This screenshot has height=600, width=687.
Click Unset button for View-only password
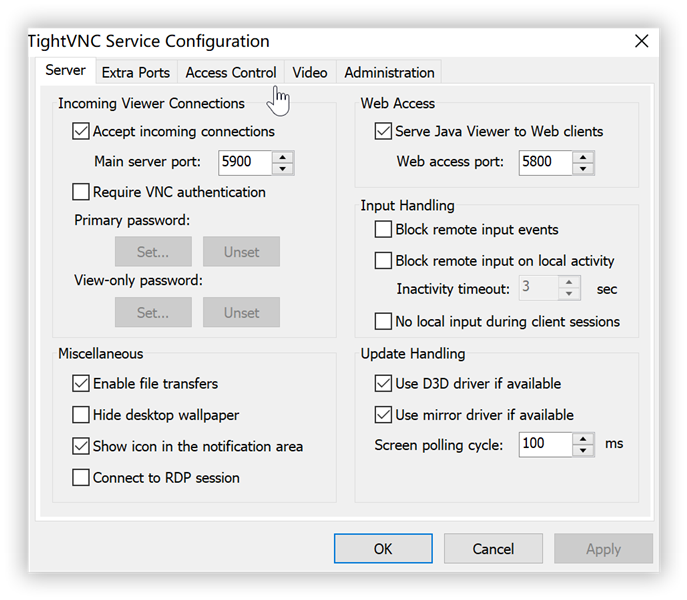tap(241, 312)
